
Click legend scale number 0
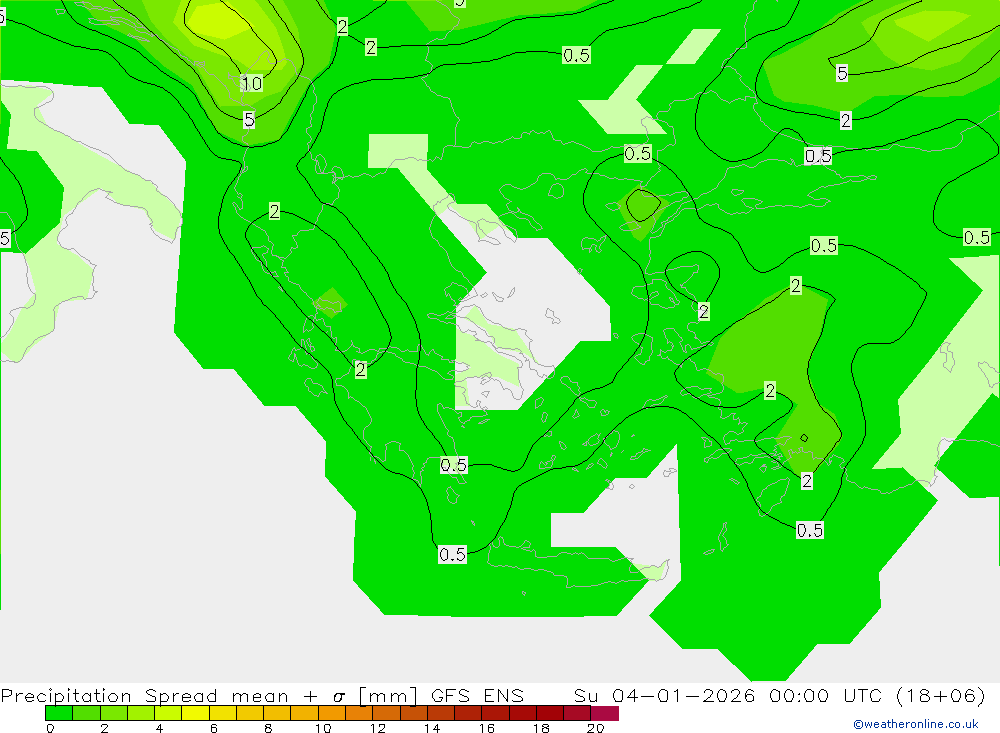click(x=50, y=728)
